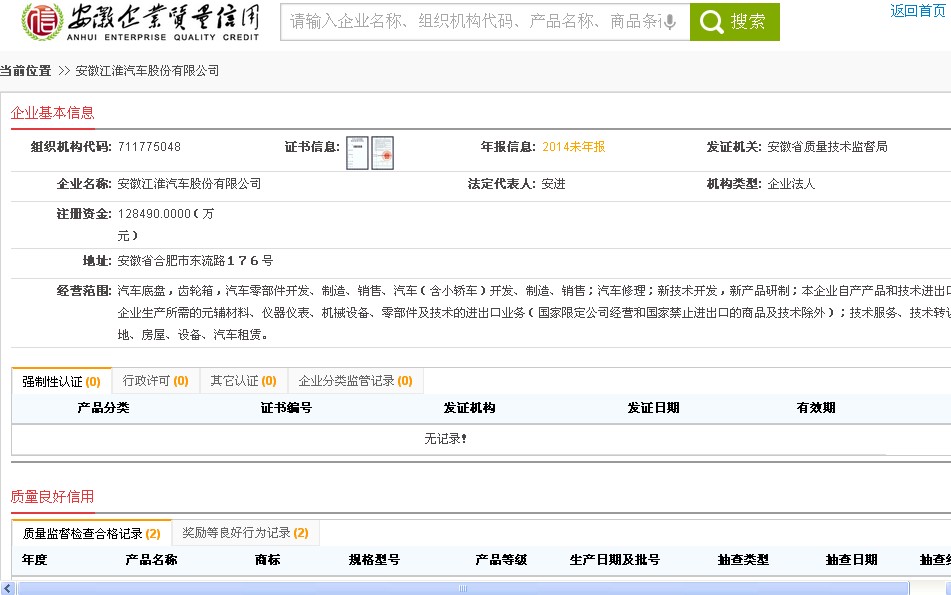951x595 pixels.
Task: Switch to the 奖励等良好行为记录 tab
Action: pos(245,533)
